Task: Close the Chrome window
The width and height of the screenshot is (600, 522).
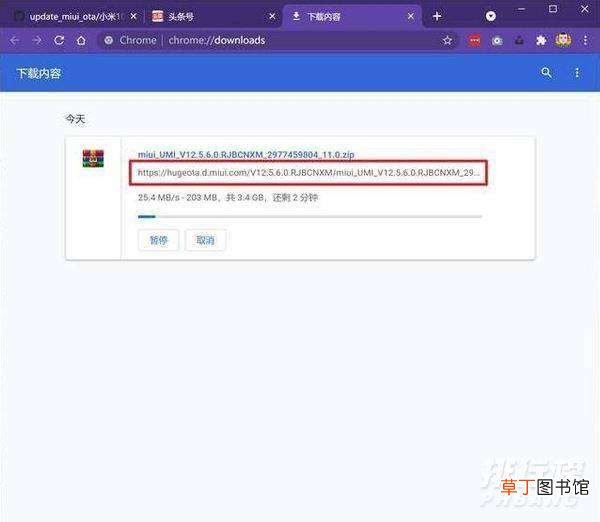Action: [585, 8]
